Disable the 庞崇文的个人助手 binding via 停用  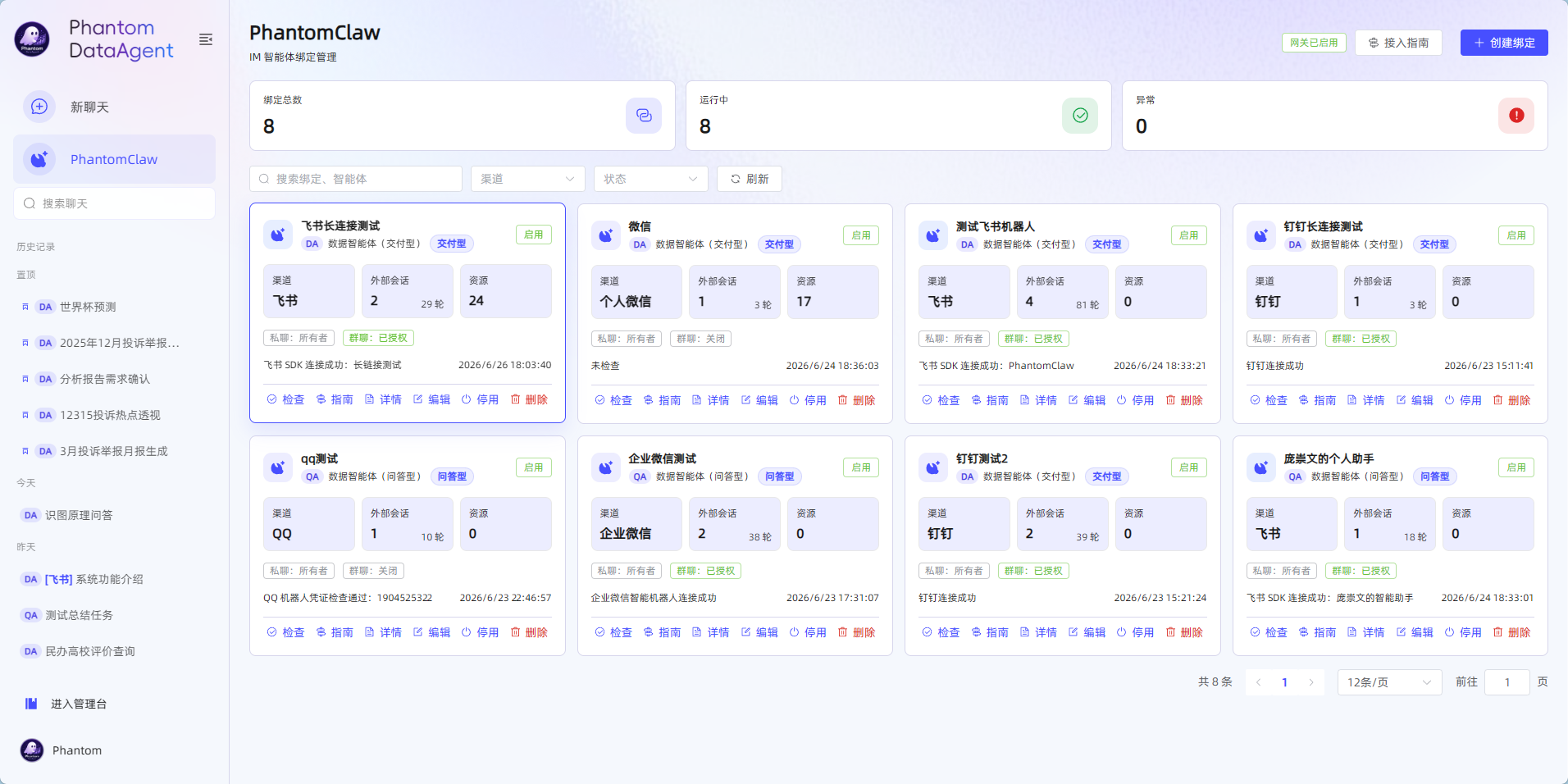(1463, 632)
